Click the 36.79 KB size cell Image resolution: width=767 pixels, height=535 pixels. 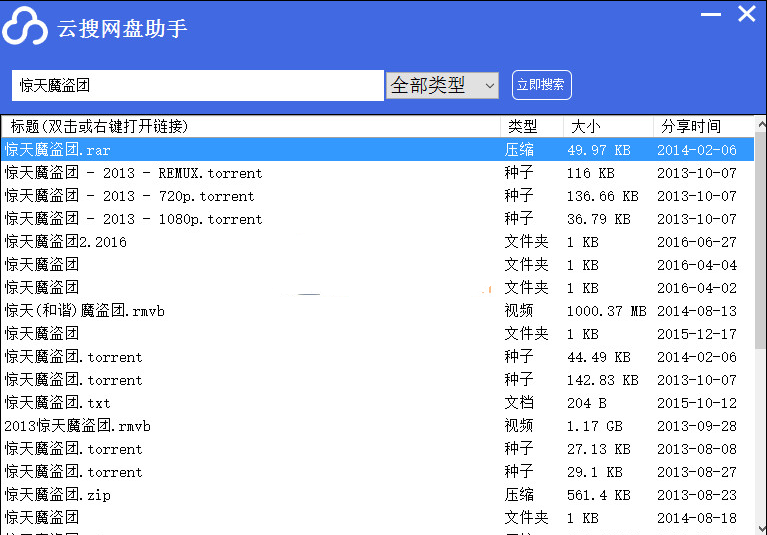[599, 219]
